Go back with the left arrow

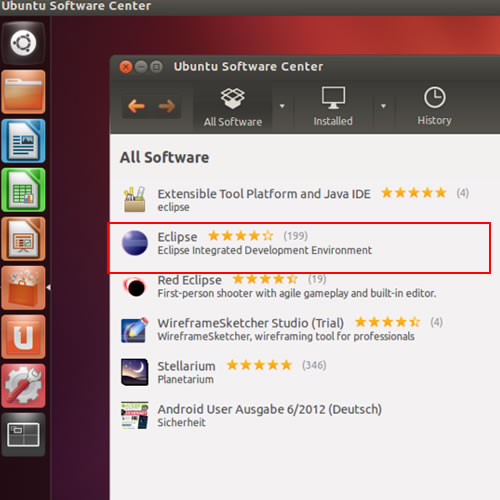[136, 106]
